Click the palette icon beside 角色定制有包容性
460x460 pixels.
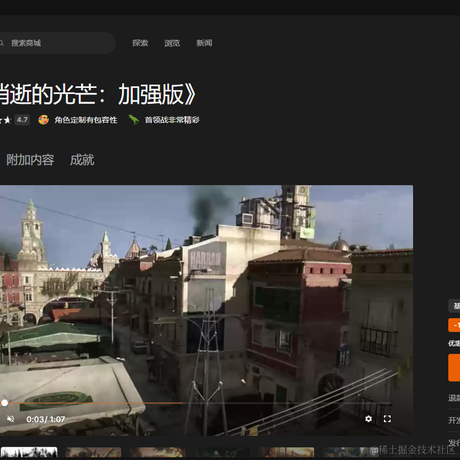tap(43, 120)
